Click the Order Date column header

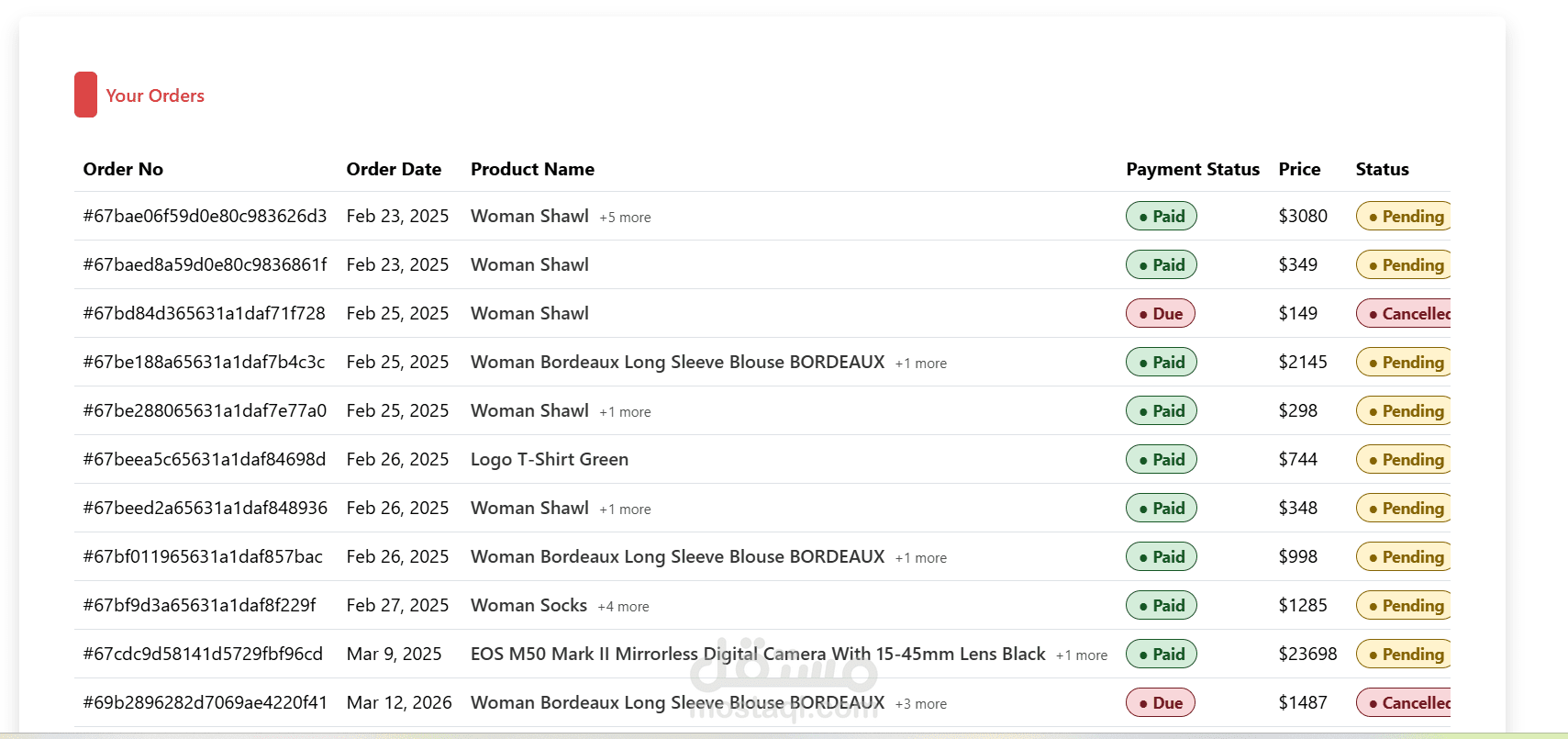click(x=394, y=169)
